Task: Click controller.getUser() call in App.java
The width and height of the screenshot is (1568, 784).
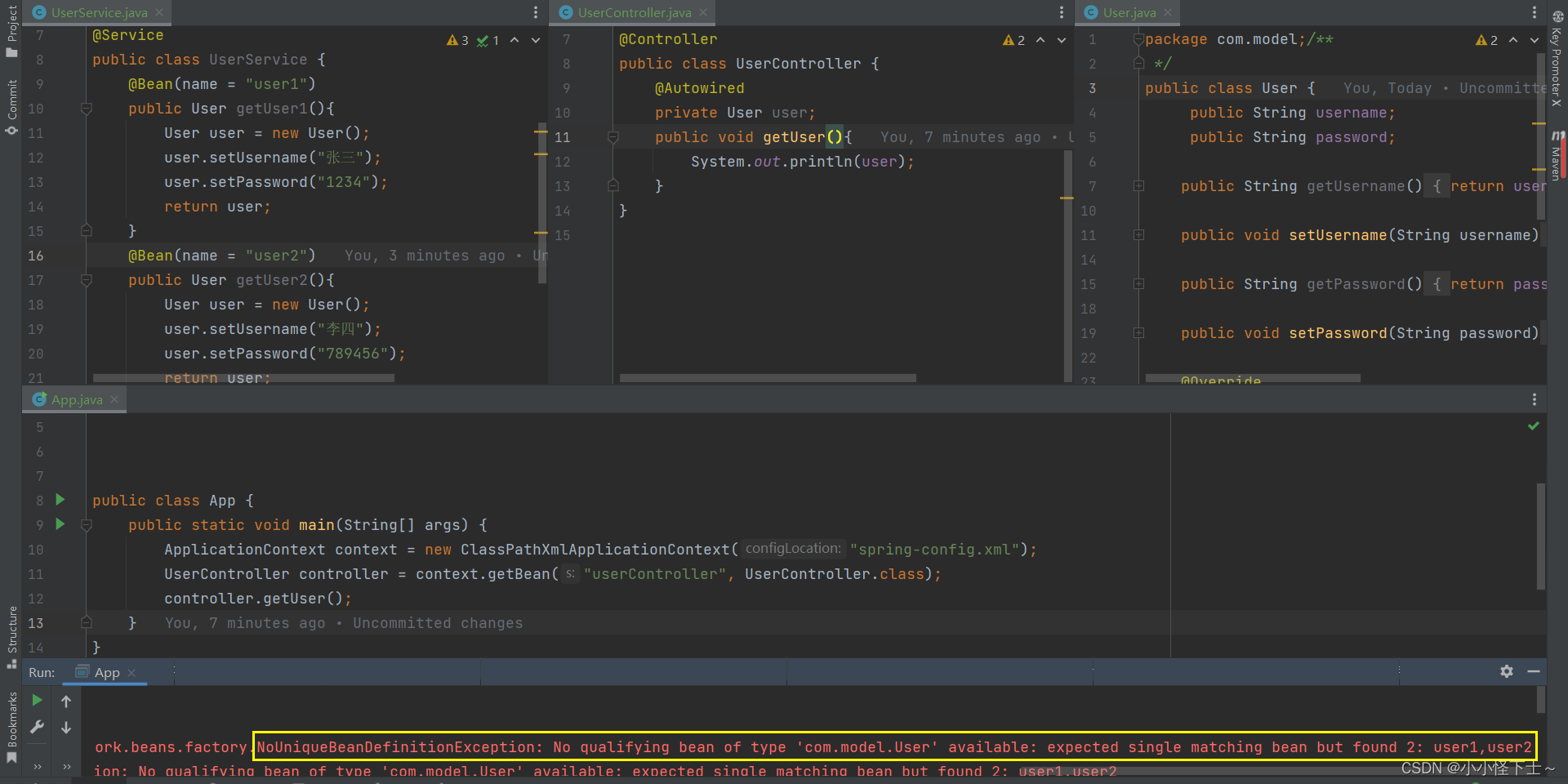Action: (258, 599)
